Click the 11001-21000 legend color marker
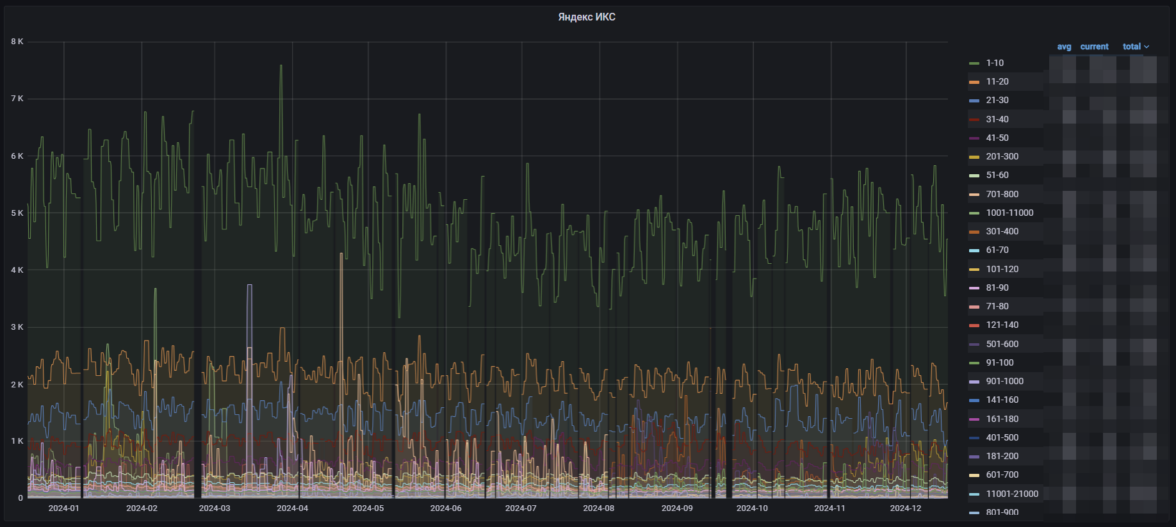The height and width of the screenshot is (527, 1176). pos(974,494)
